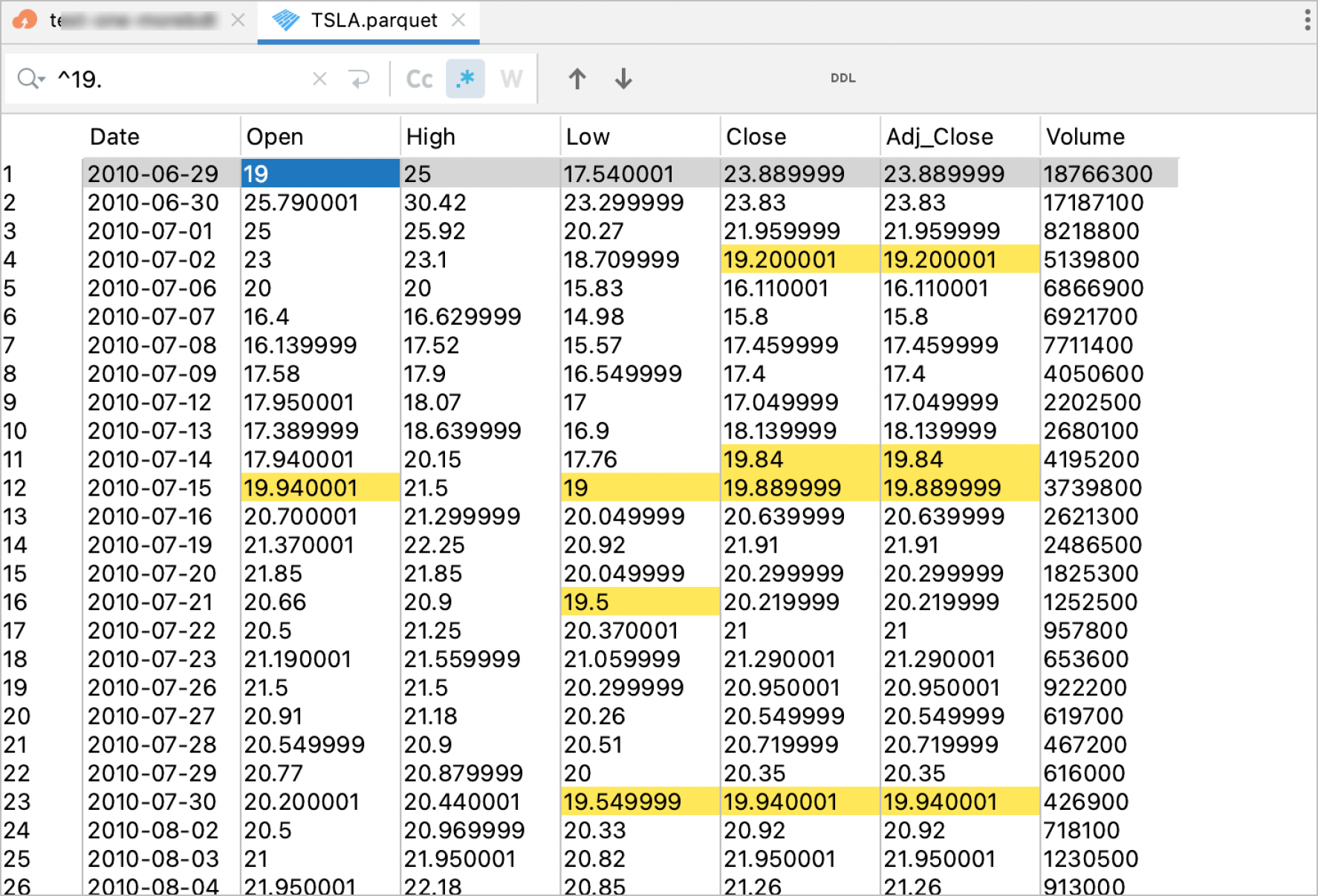Screen dimensions: 1318x896
Task: Toggle Words (W) search option
Action: coord(511,79)
